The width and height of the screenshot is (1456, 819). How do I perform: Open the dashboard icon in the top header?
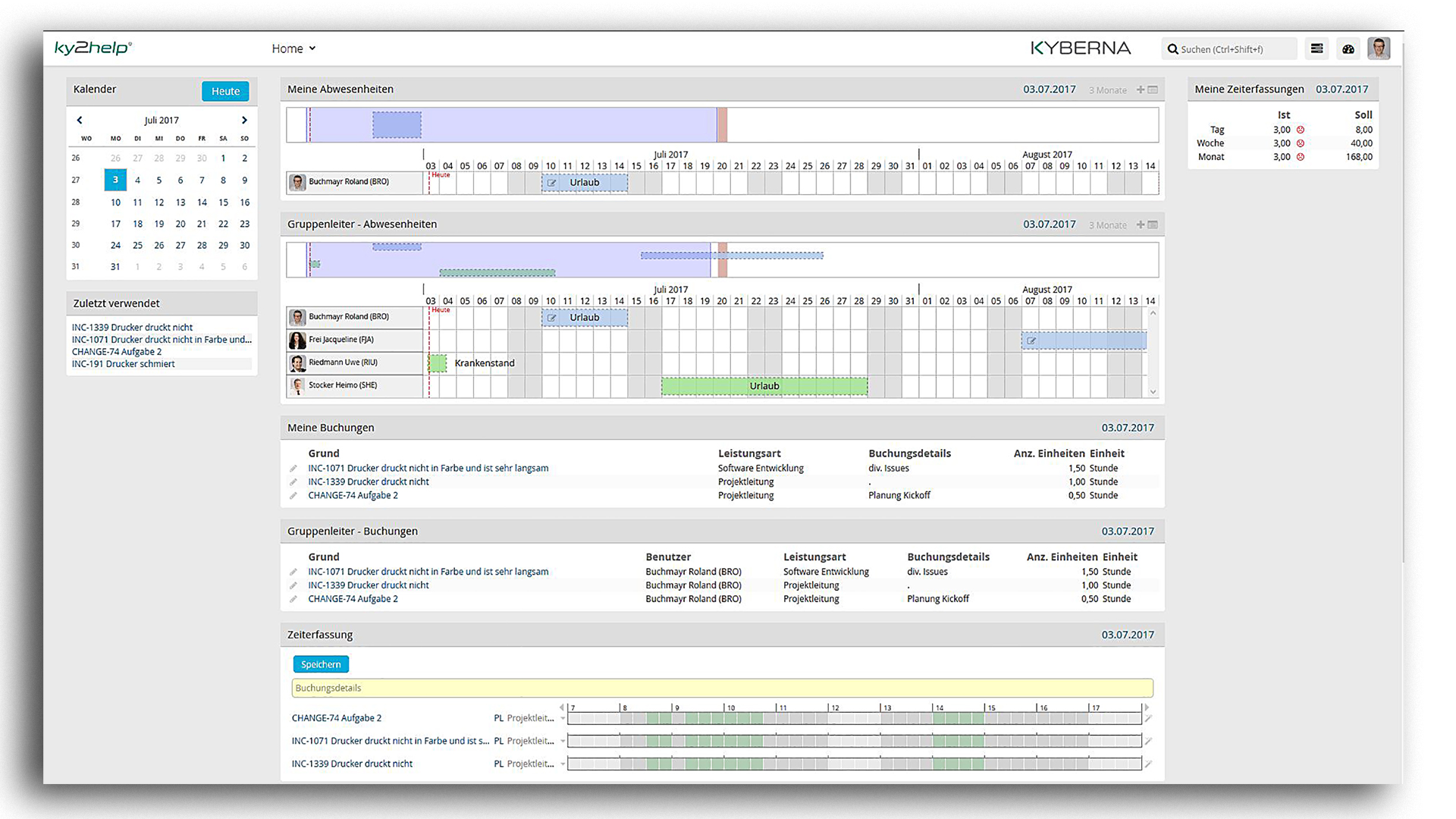click(1348, 48)
